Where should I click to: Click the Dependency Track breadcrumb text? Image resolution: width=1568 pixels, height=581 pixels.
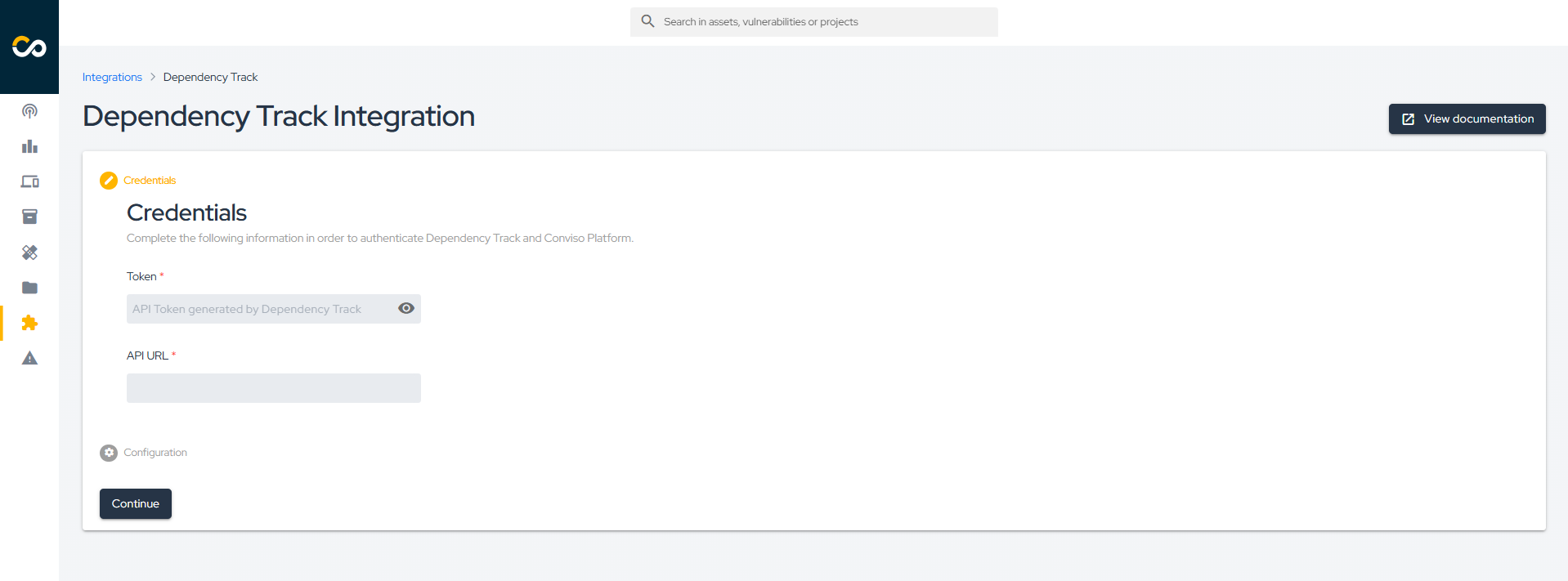tap(210, 77)
